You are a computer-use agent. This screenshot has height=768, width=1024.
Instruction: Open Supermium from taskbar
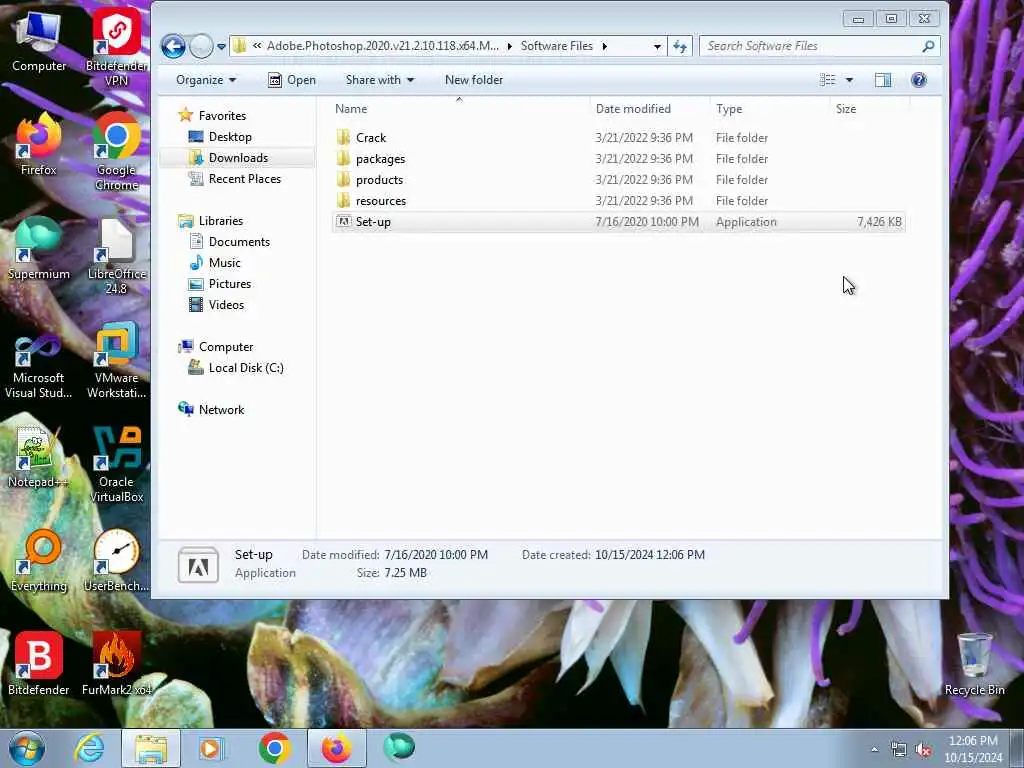coord(399,746)
